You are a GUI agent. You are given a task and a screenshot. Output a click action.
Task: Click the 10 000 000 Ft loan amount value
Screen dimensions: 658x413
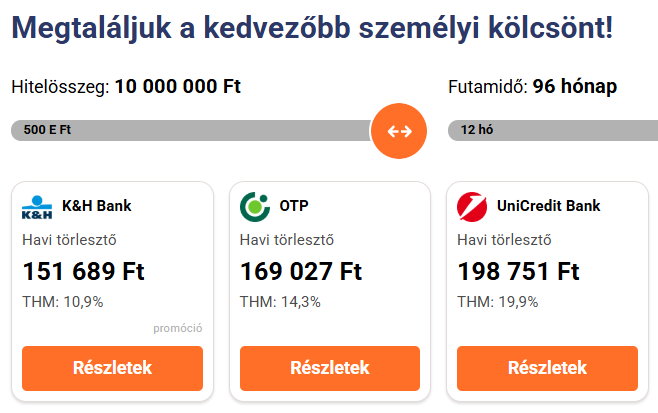pyautogui.click(x=178, y=86)
